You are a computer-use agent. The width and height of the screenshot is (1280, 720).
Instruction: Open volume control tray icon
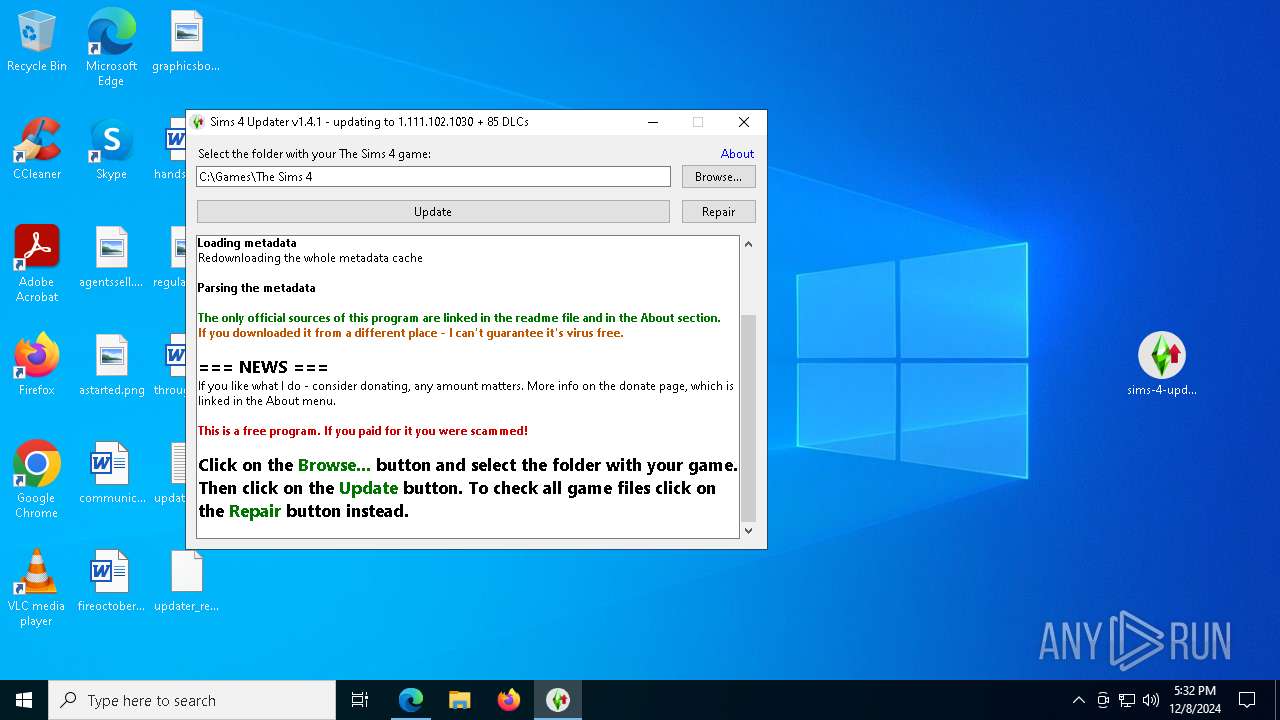coord(1151,700)
